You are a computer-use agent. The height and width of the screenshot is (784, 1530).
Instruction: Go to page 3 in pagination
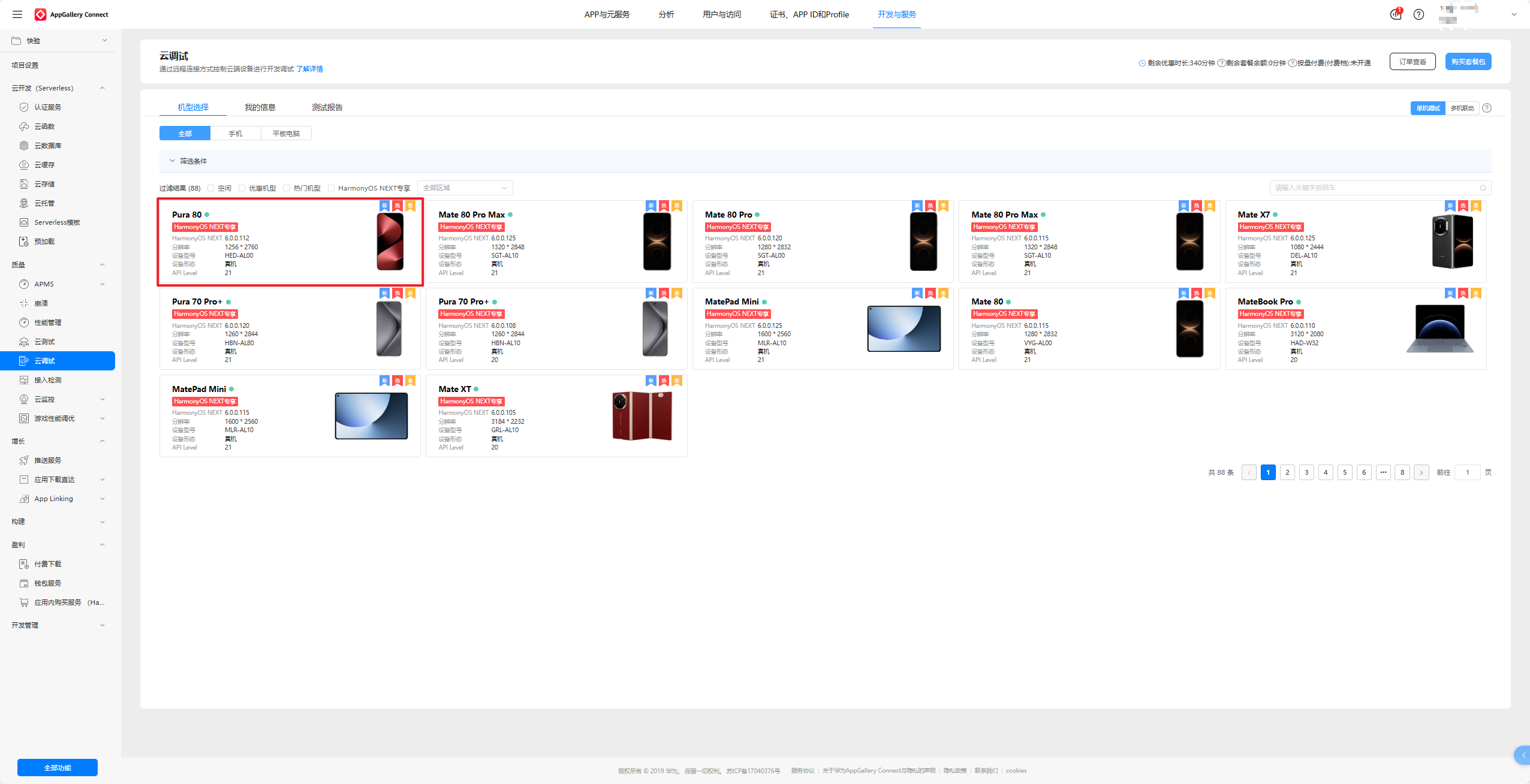click(x=1306, y=472)
